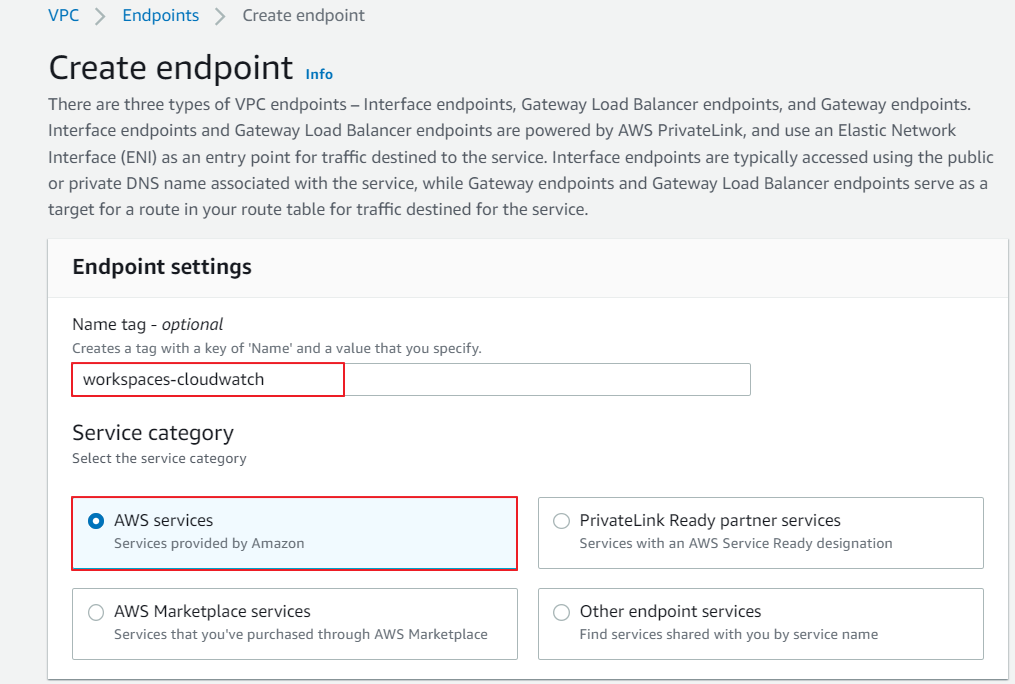Click 'Services that you've purchased' description text
The height and width of the screenshot is (684, 1015).
[x=300, y=634]
